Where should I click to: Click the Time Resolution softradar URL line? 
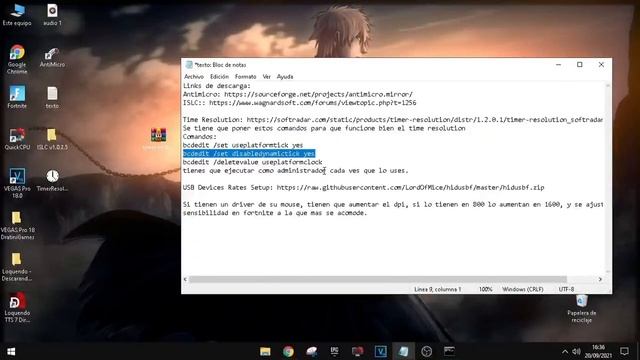(393, 120)
